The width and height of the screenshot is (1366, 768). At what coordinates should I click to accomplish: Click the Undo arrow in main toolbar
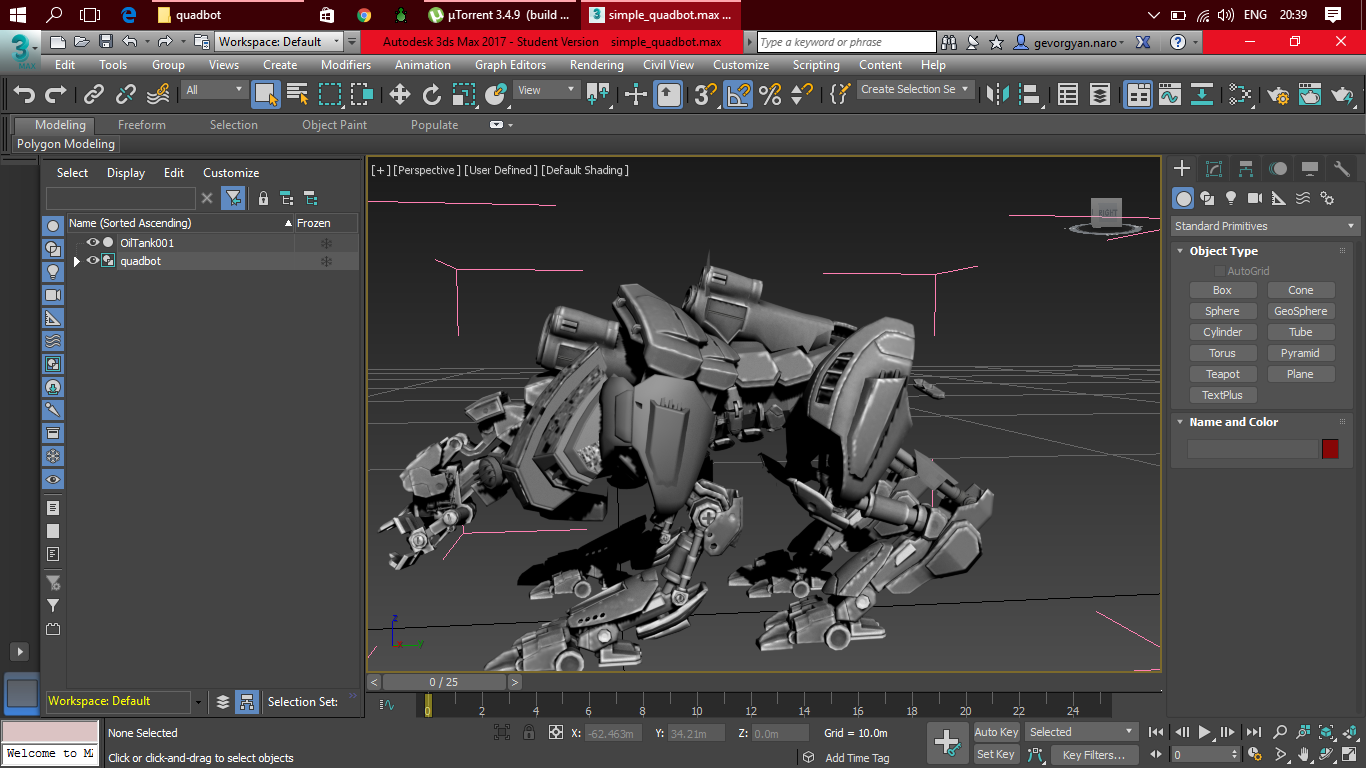point(24,94)
